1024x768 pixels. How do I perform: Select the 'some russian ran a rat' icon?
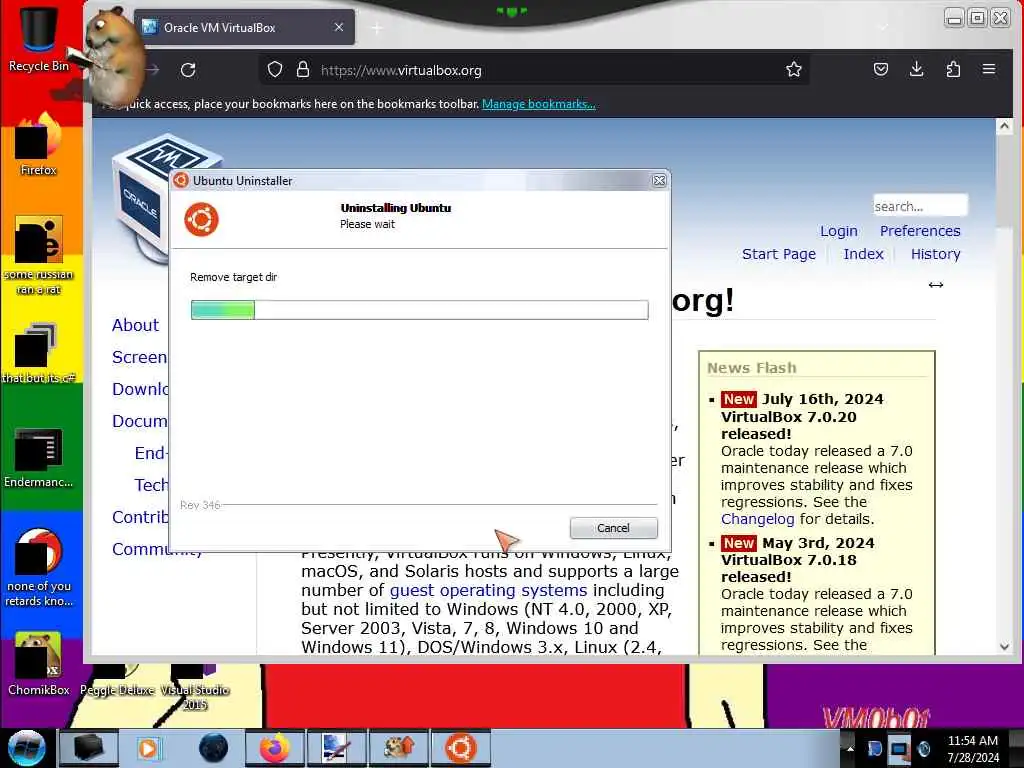coord(39,255)
